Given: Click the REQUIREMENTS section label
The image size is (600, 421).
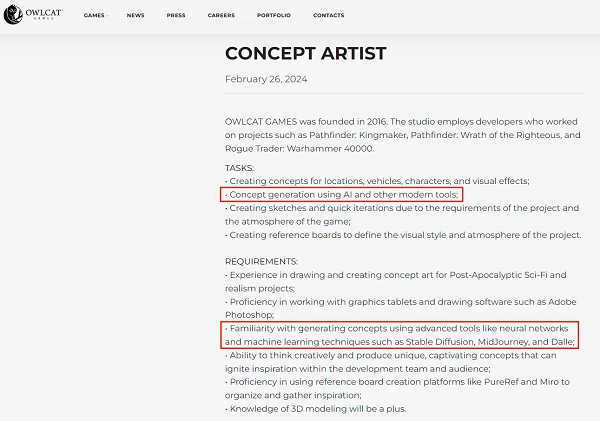Looking at the screenshot, I should click(262, 261).
